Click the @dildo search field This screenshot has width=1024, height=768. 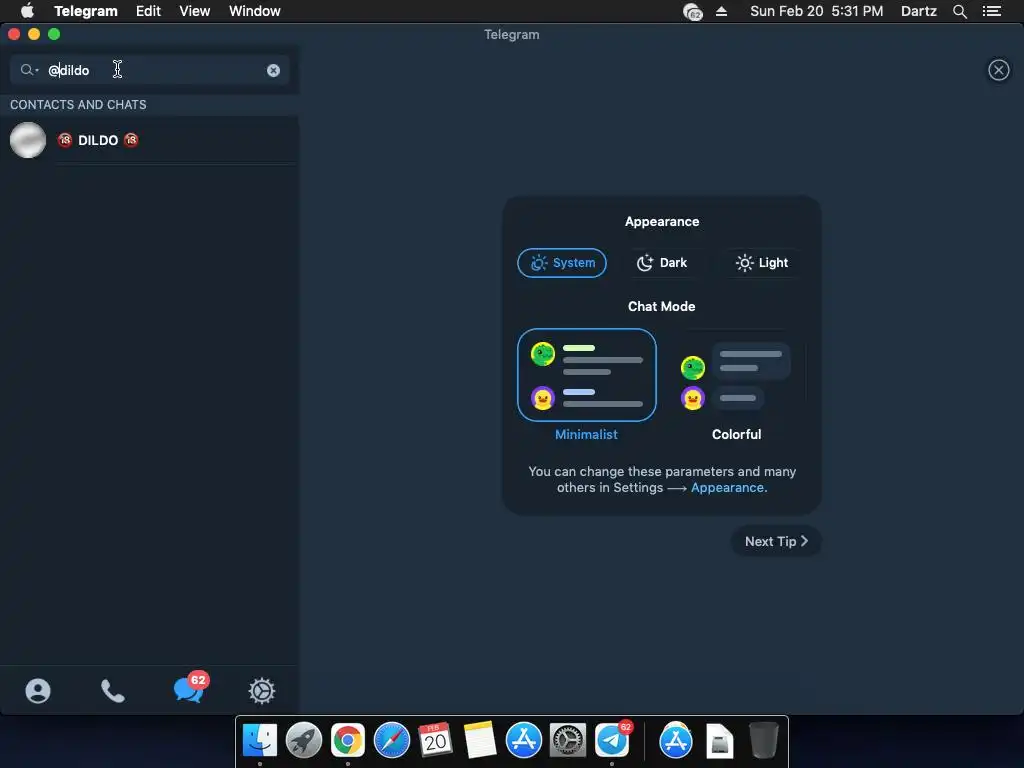tap(150, 70)
